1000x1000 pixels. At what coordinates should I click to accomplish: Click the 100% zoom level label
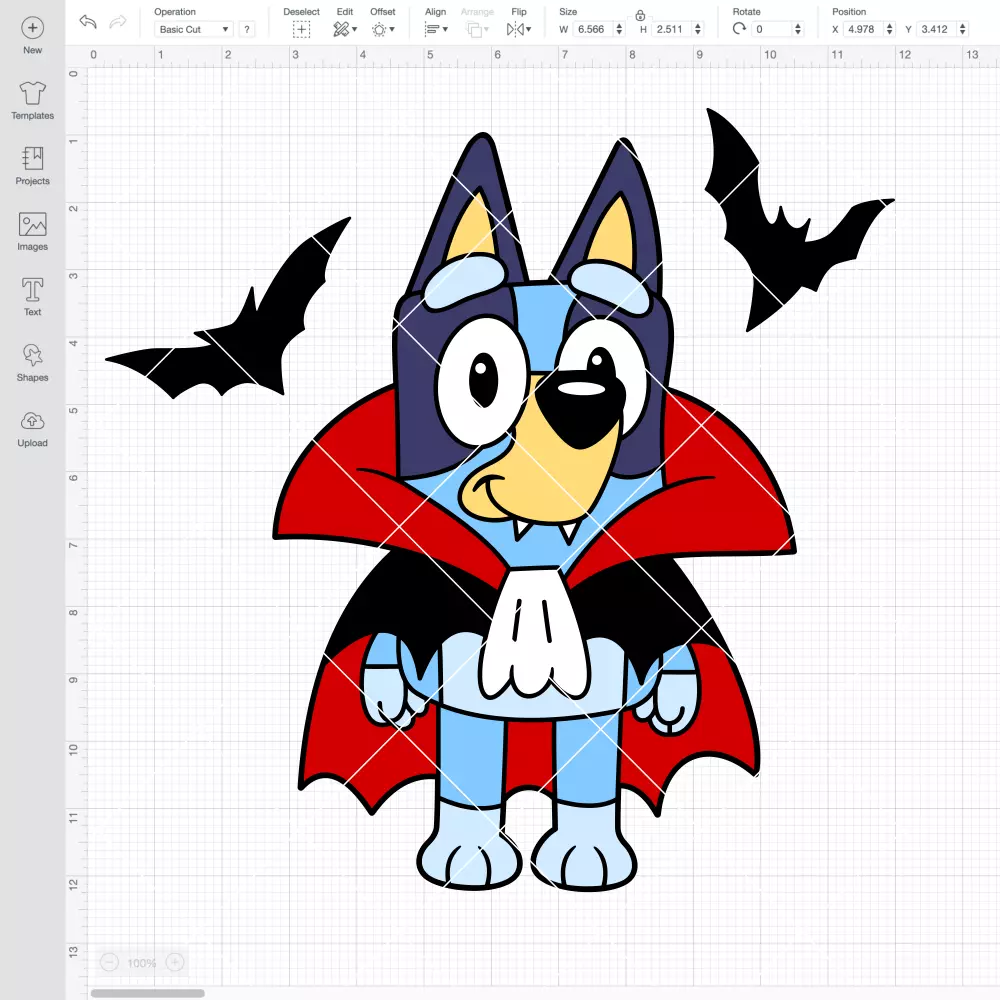point(142,963)
